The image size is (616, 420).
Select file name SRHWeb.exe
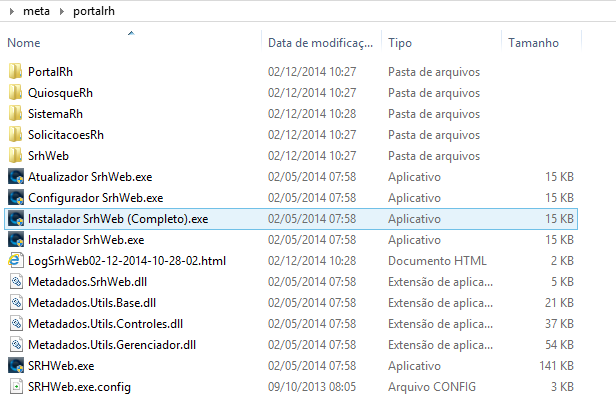(x=61, y=366)
